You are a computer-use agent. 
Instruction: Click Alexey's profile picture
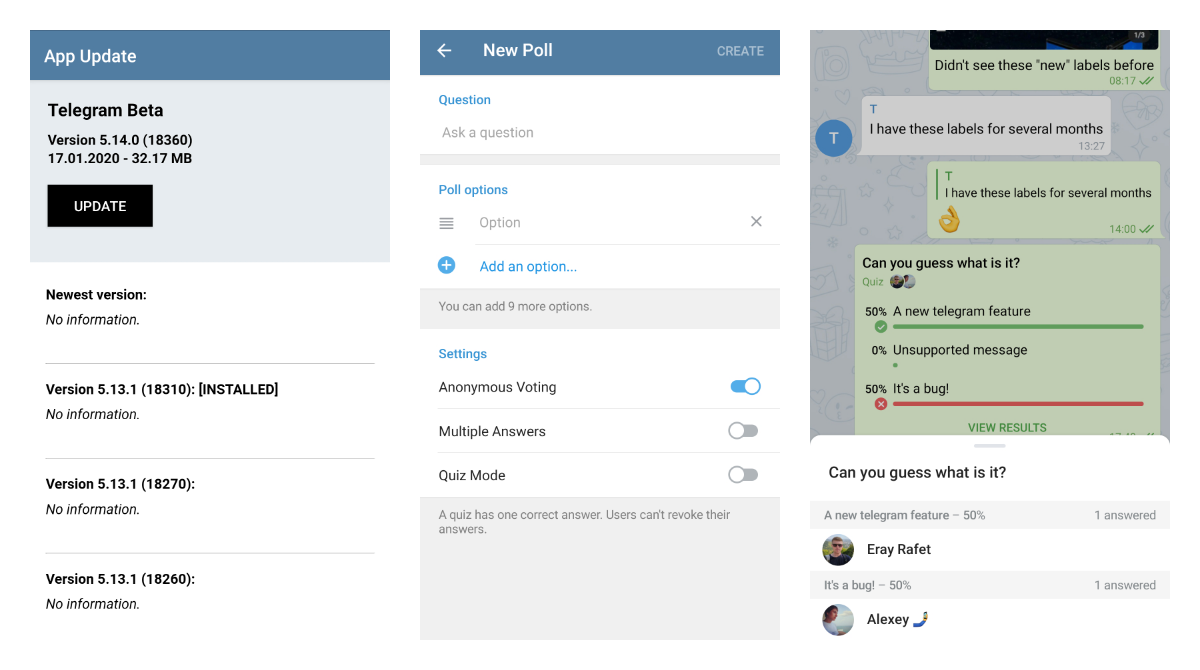click(x=838, y=619)
